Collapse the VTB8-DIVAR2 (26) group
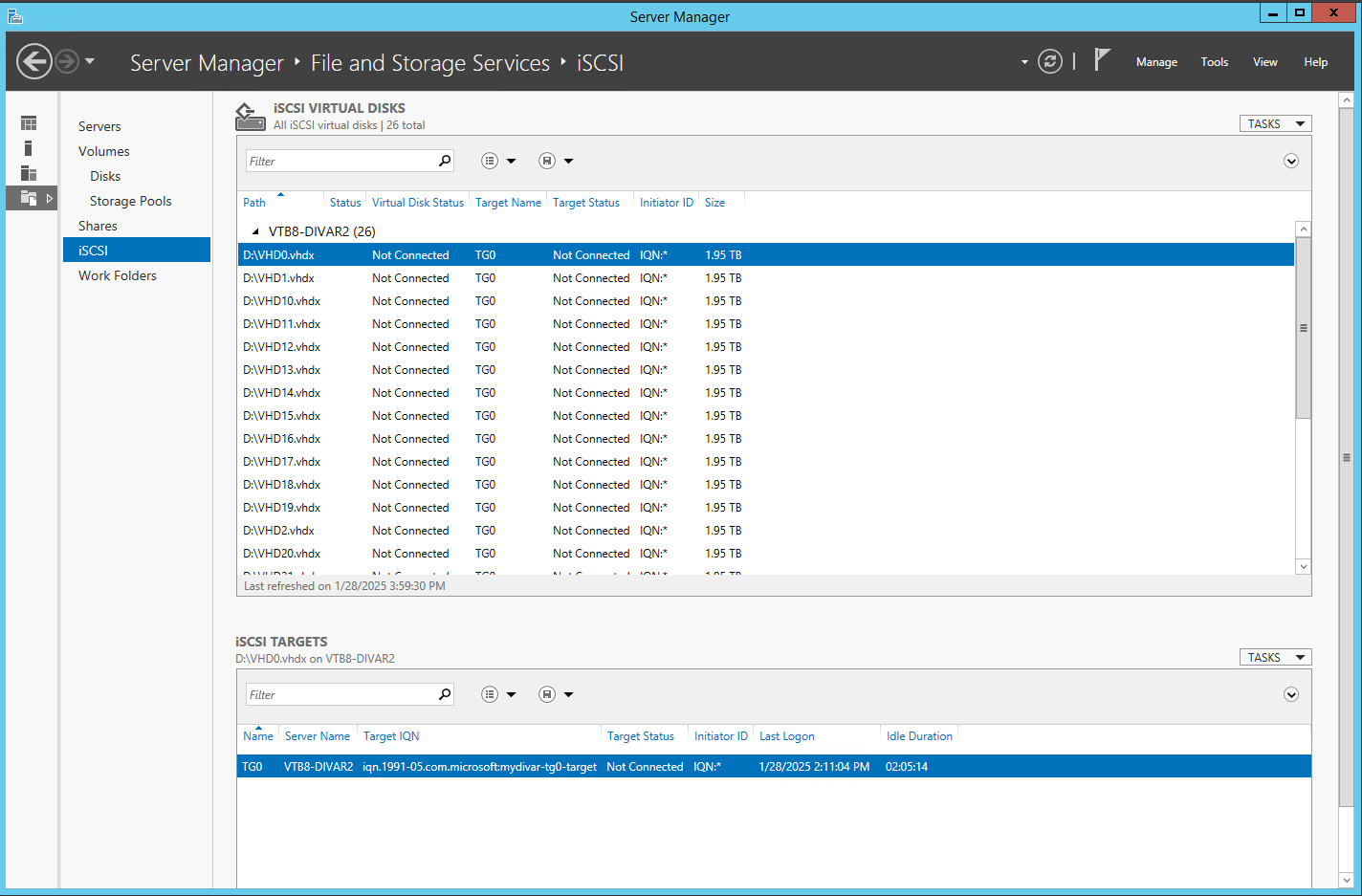This screenshot has height=896, width=1362. [x=255, y=231]
